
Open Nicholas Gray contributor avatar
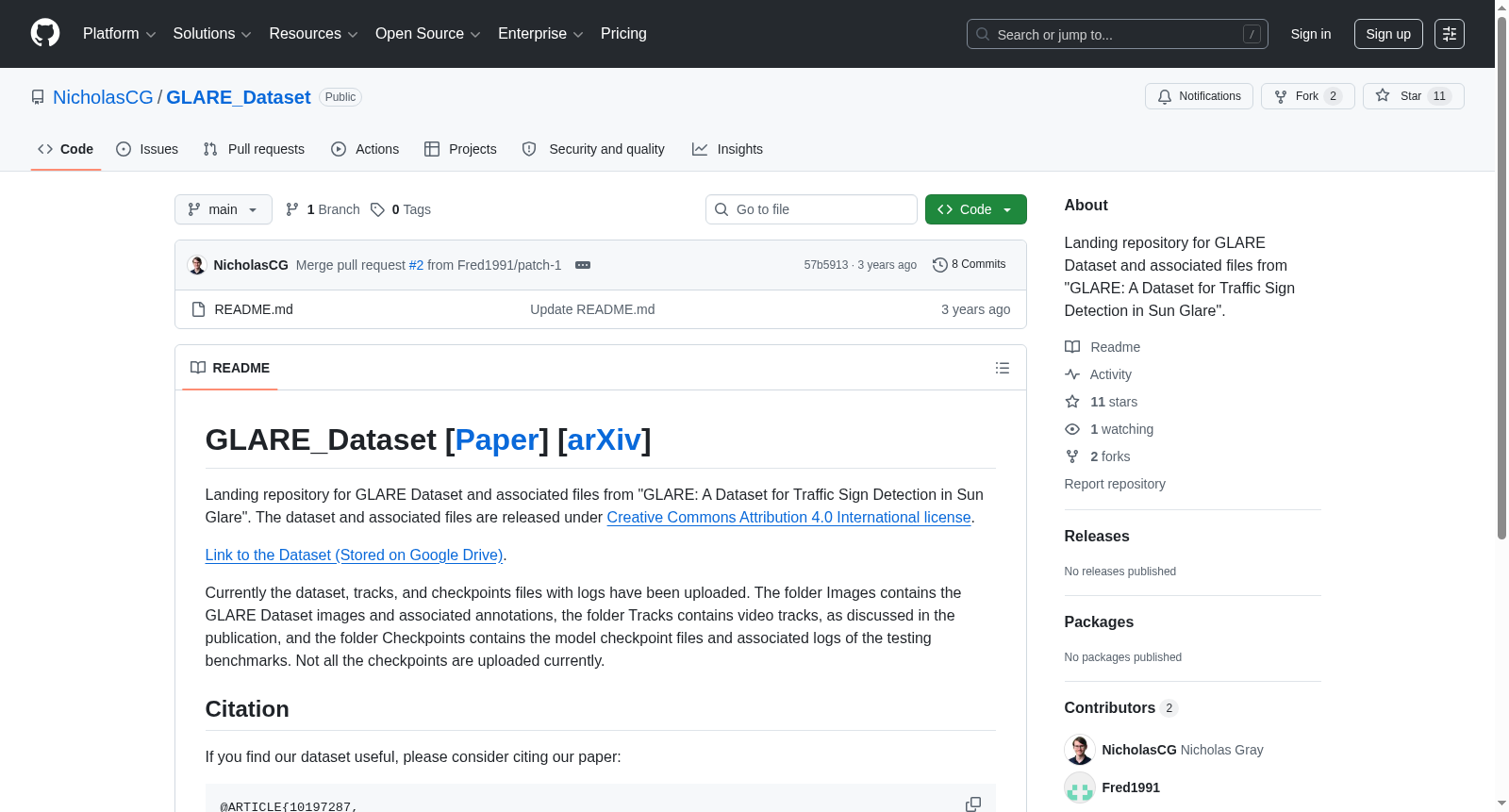[x=1079, y=750]
